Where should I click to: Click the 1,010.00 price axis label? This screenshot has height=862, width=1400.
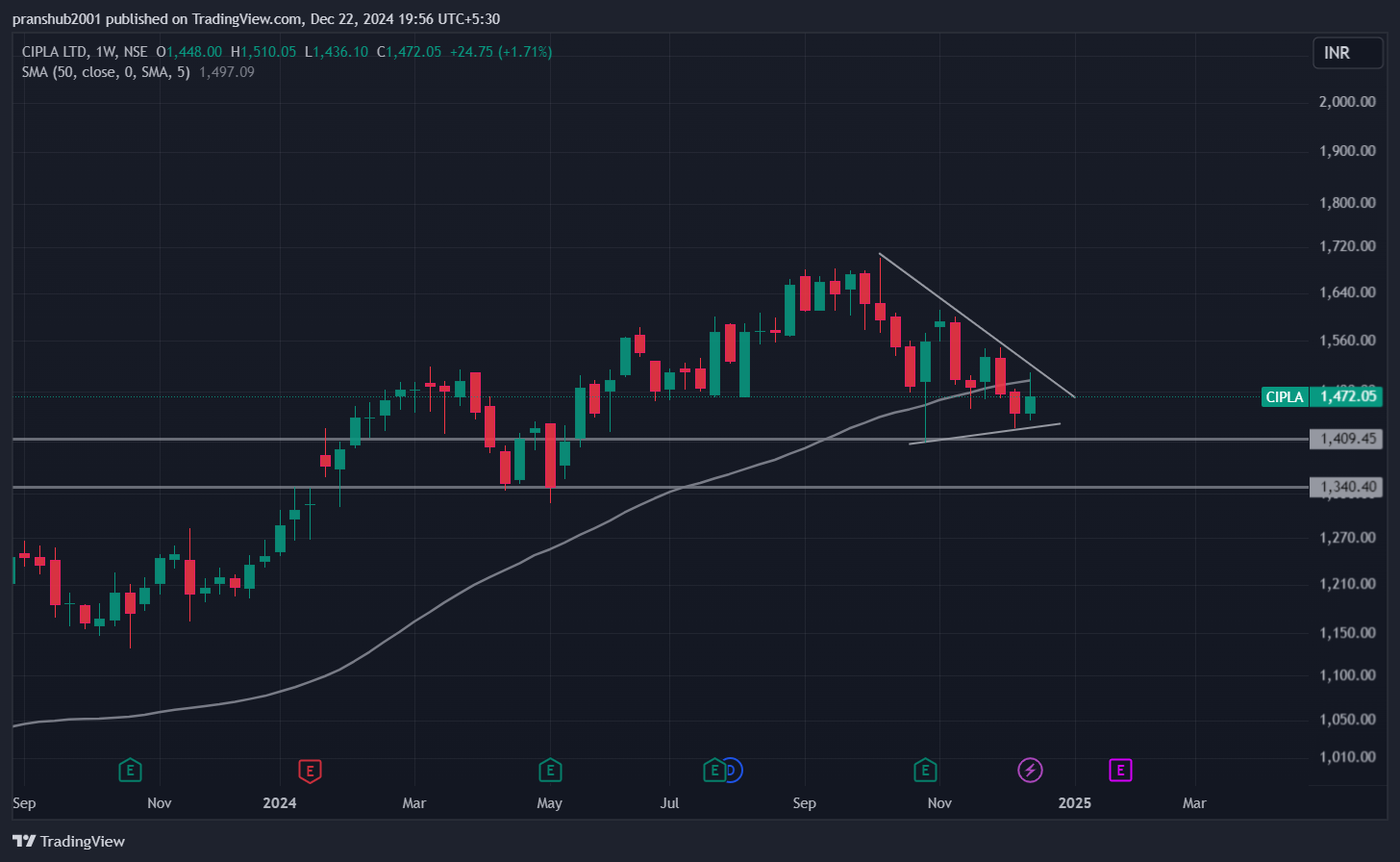pyautogui.click(x=1347, y=757)
